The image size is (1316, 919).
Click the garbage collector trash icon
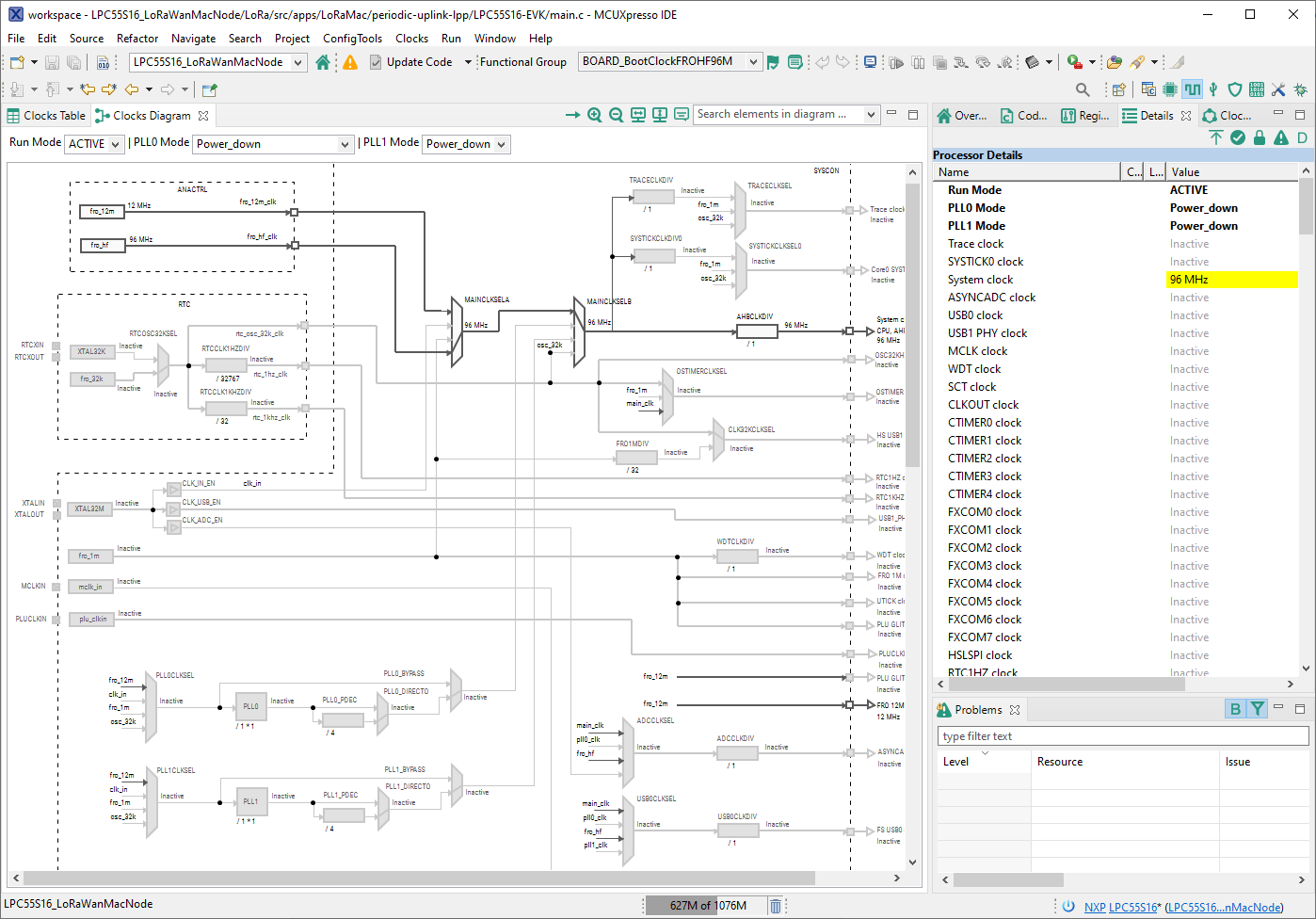pyautogui.click(x=776, y=906)
